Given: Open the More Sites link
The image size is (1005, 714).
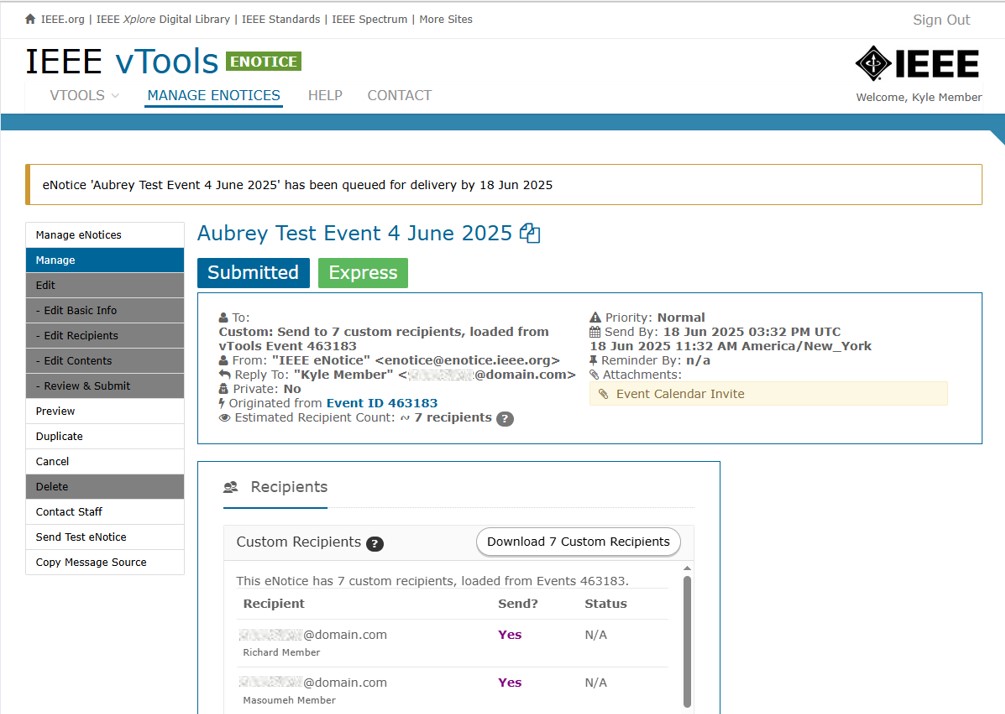Looking at the screenshot, I should tap(446, 19).
